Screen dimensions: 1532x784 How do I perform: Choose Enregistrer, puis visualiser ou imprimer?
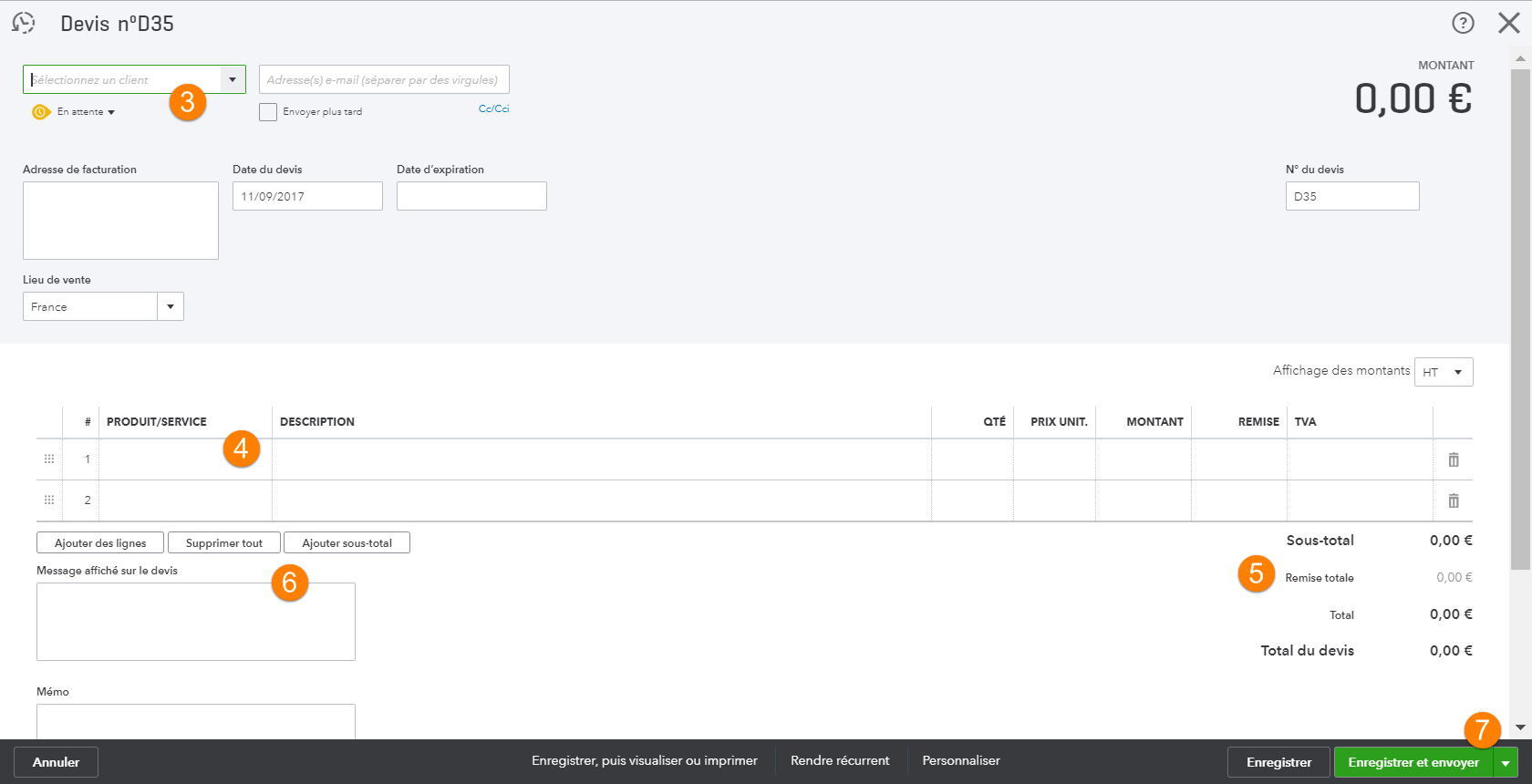click(645, 760)
